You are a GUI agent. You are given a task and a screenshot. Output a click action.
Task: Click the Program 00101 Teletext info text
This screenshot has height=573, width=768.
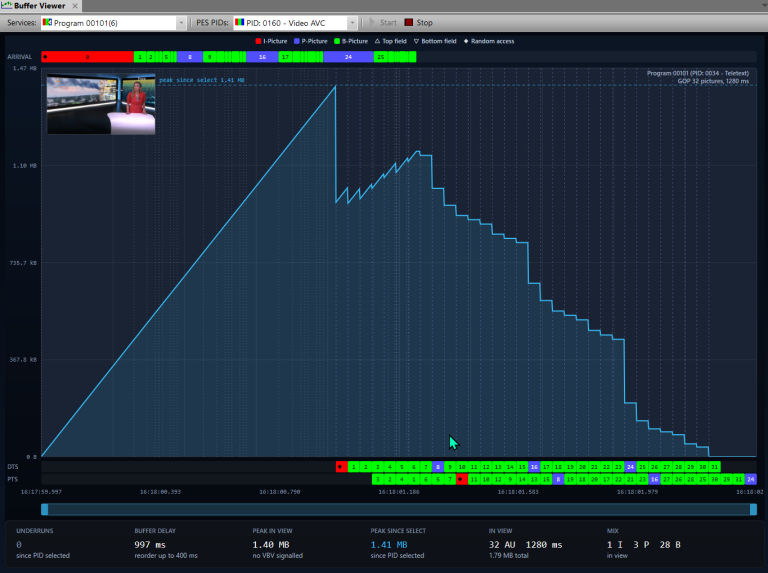coord(697,73)
